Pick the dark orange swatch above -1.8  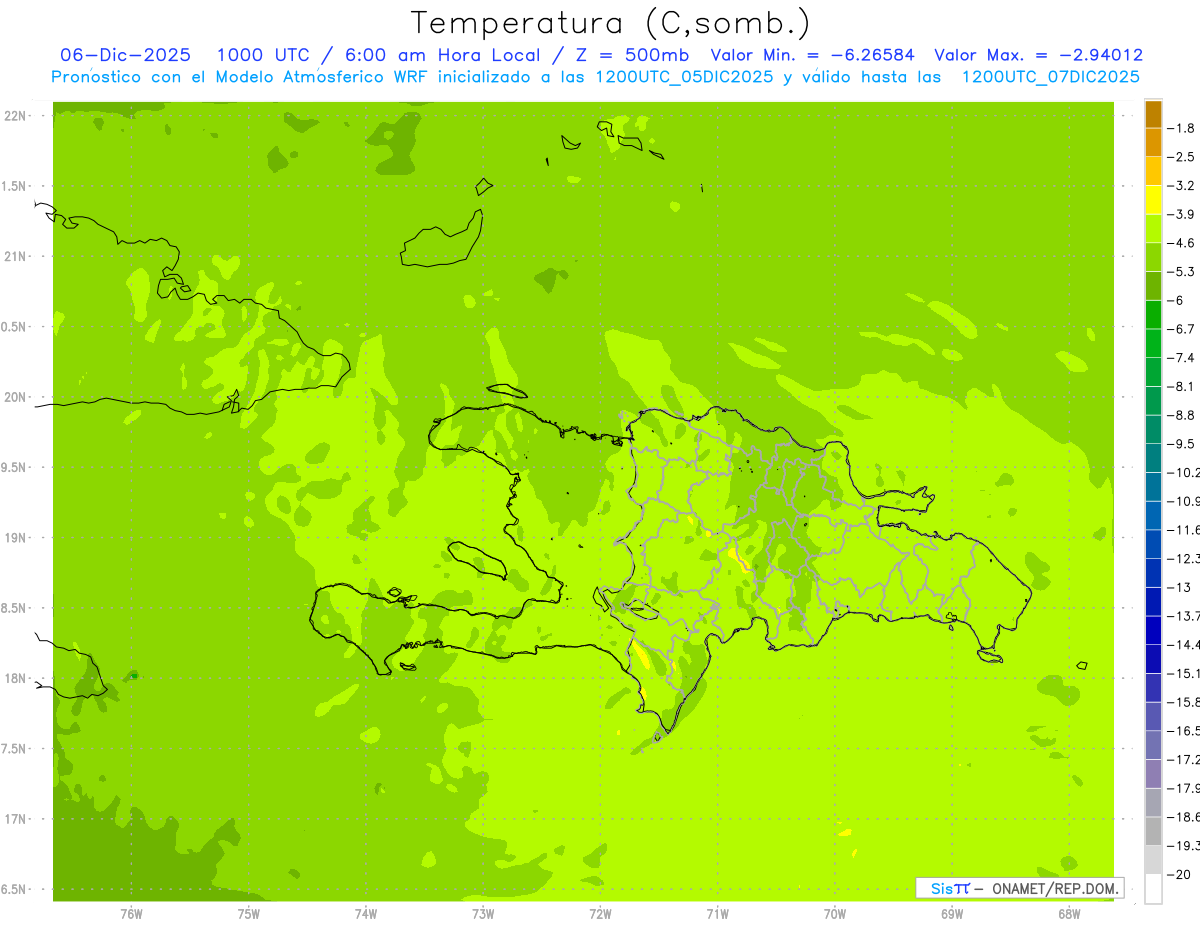1153,114
